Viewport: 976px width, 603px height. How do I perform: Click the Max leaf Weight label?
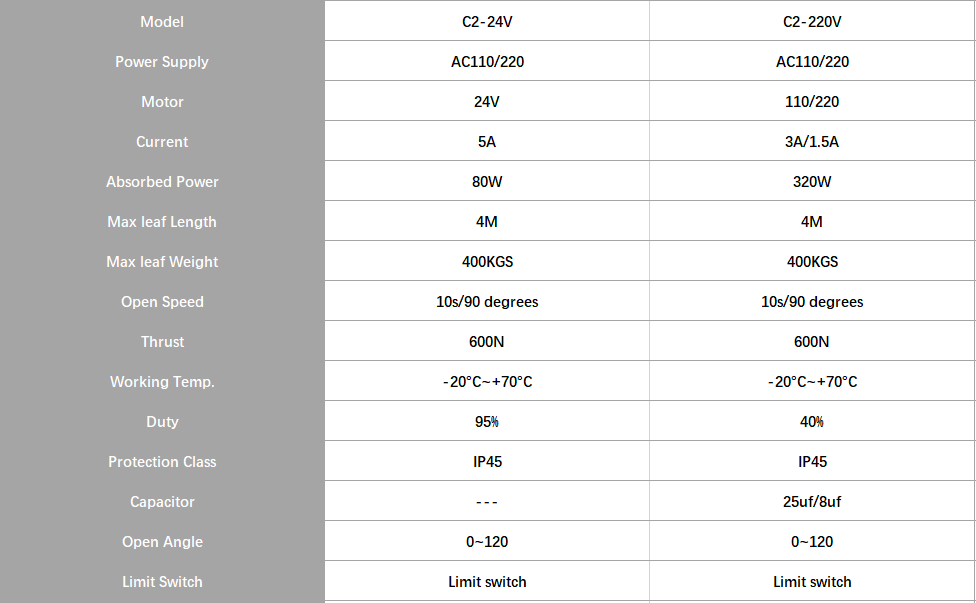click(x=162, y=262)
